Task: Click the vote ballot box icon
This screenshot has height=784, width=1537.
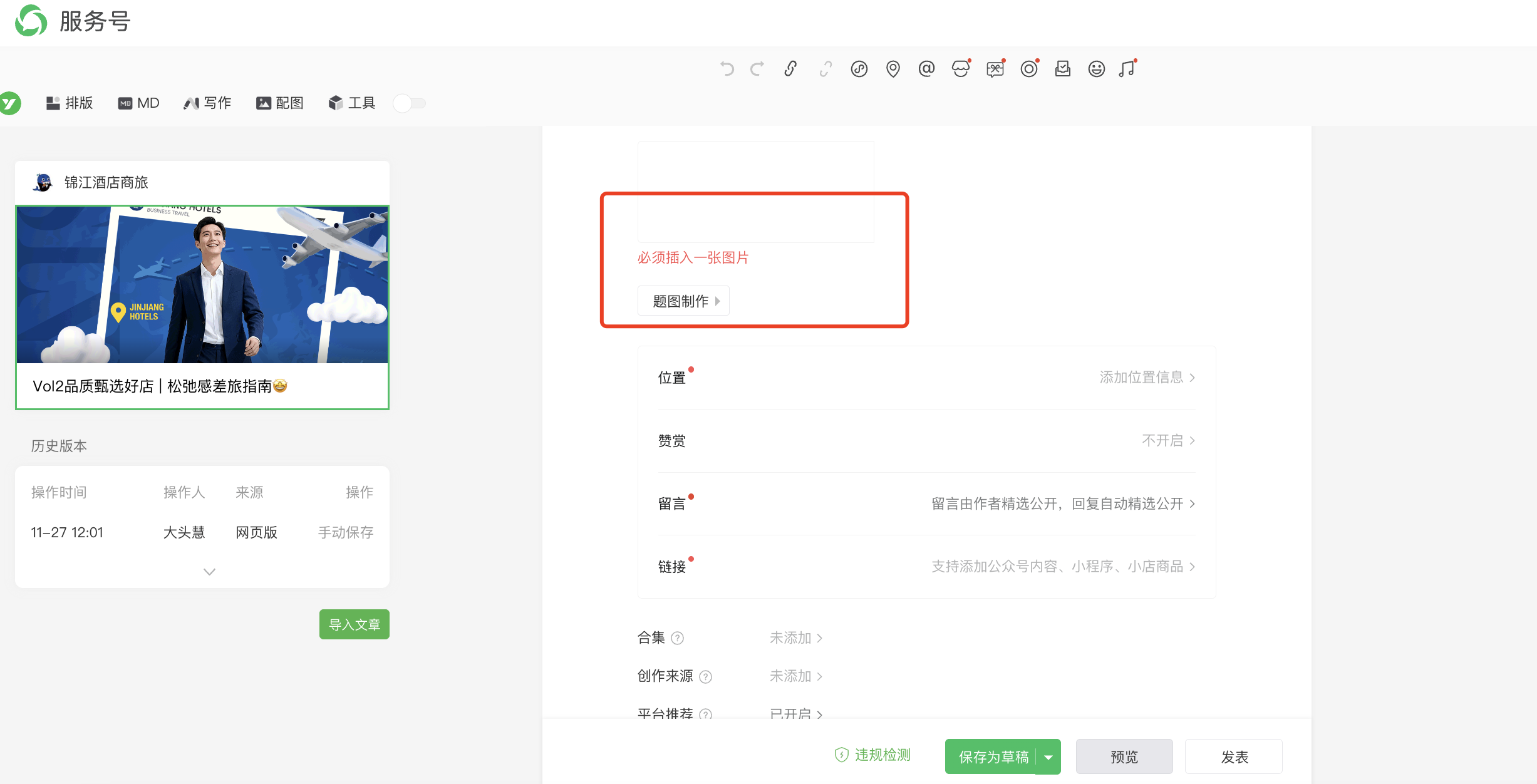Action: 1062,68
